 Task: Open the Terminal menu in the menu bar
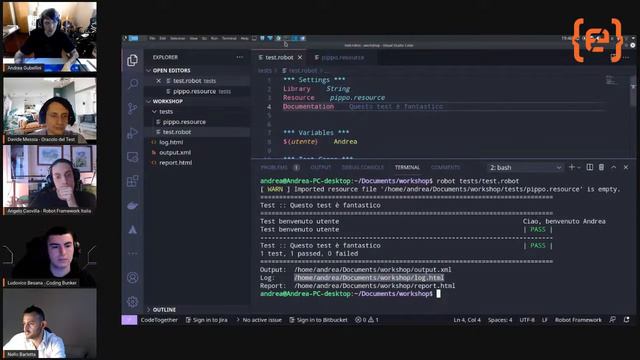click(229, 38)
